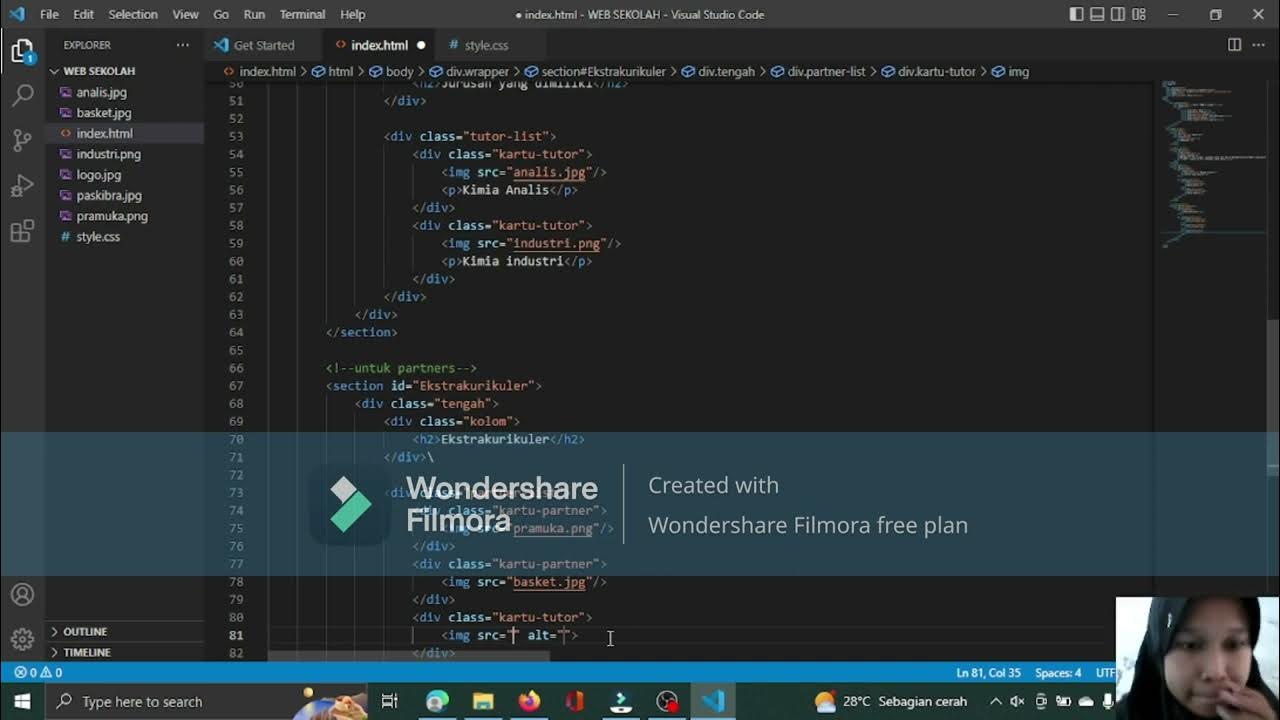The width and height of the screenshot is (1280, 720).
Task: Click the errors and warnings status indicator
Action: [x=38, y=673]
